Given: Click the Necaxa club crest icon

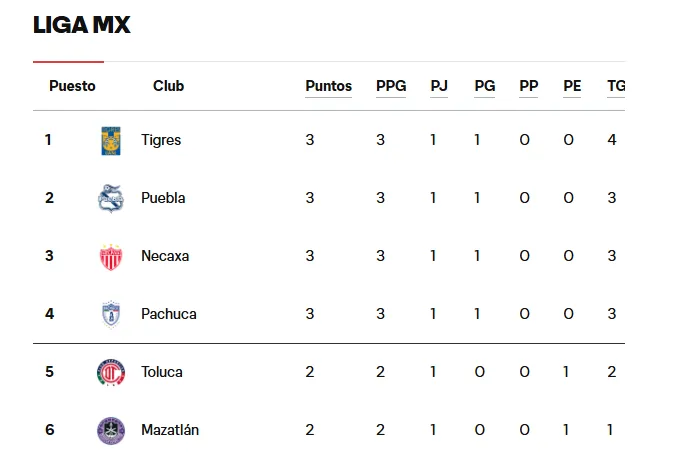Looking at the screenshot, I should click(x=110, y=256).
